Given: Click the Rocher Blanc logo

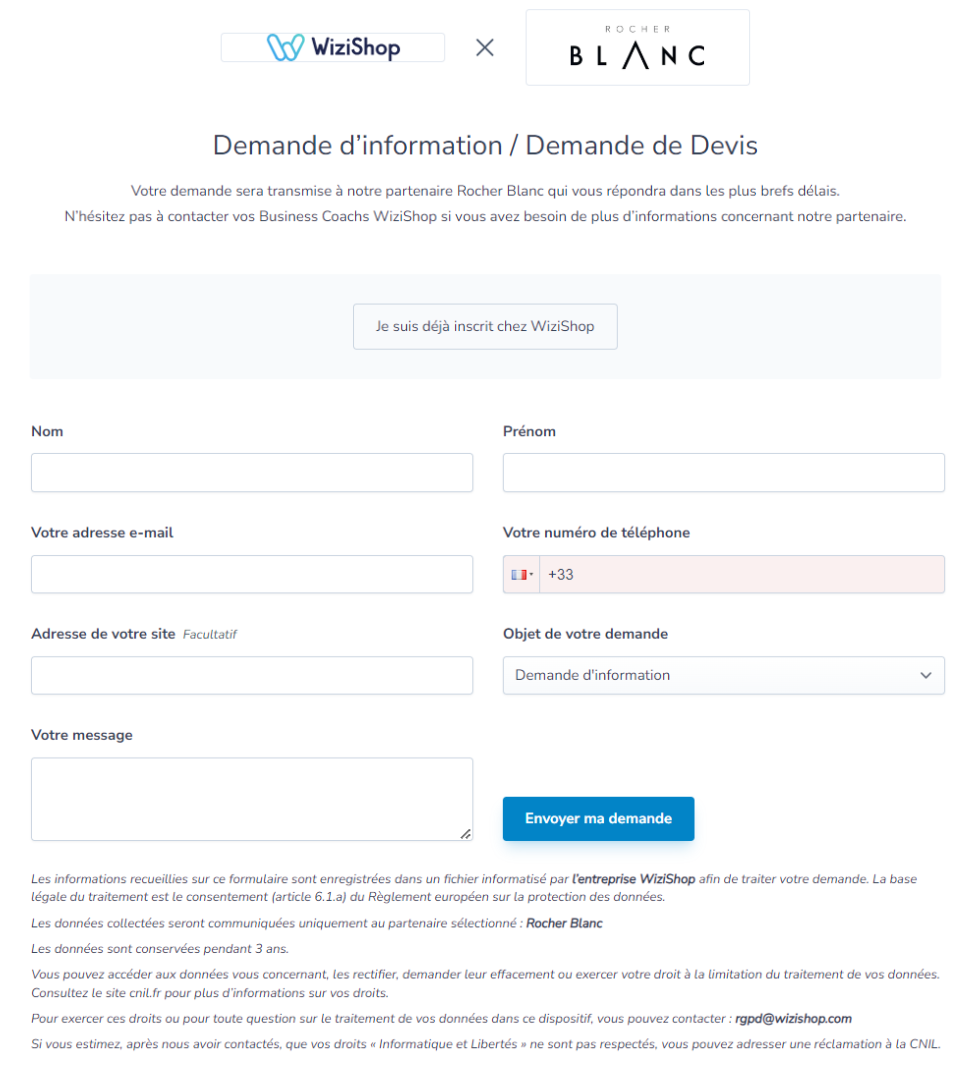Looking at the screenshot, I should coord(637,48).
